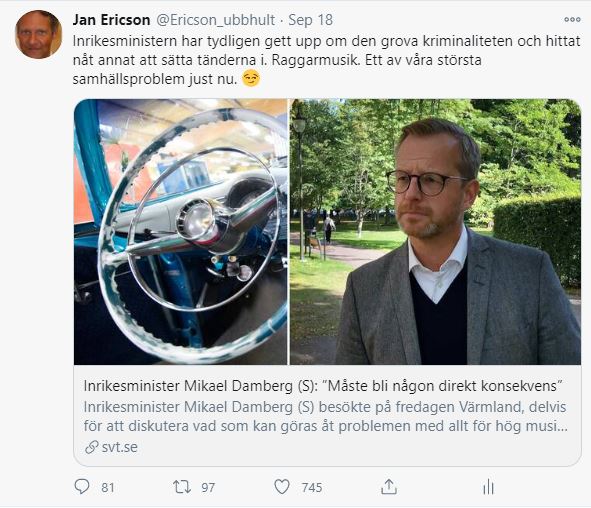Open Jan Ericson's profile avatar
591x508 pixels.
(38, 35)
